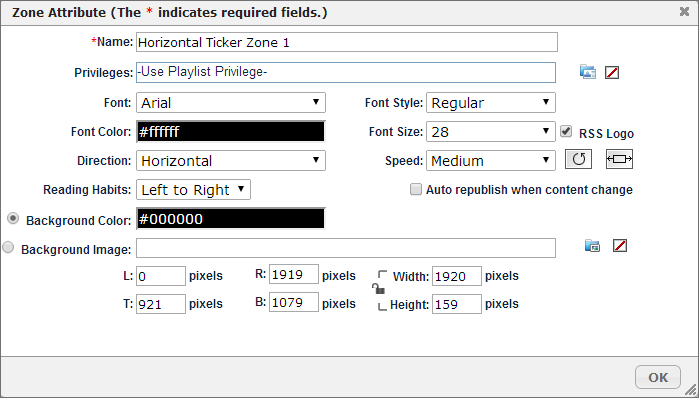Open the Font Color #ffffff swatch
Image resolution: width=699 pixels, height=398 pixels.
point(231,131)
